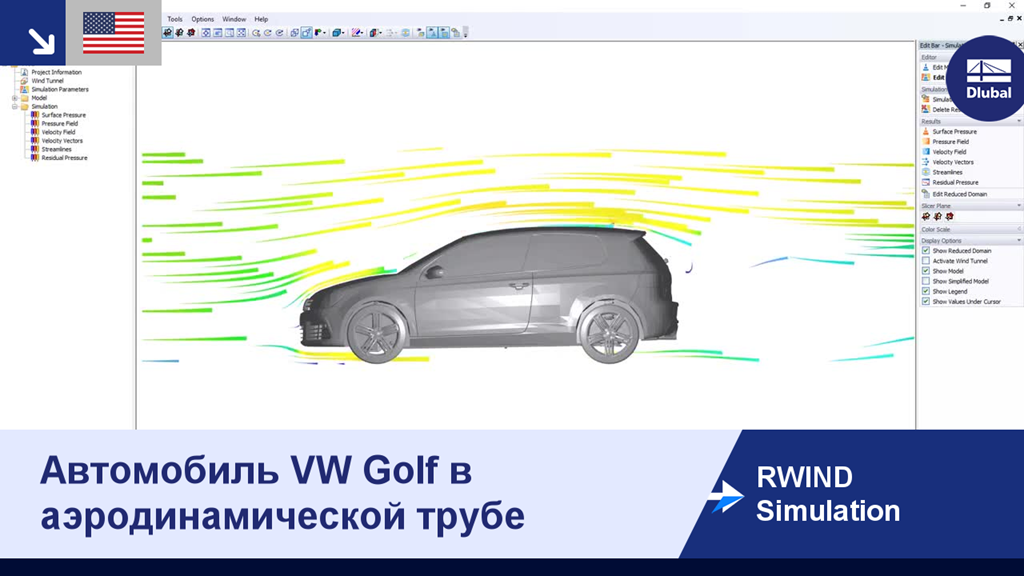Image resolution: width=1024 pixels, height=576 pixels.
Task: Select Velocity Vectors in navigator tree
Action: (62, 140)
